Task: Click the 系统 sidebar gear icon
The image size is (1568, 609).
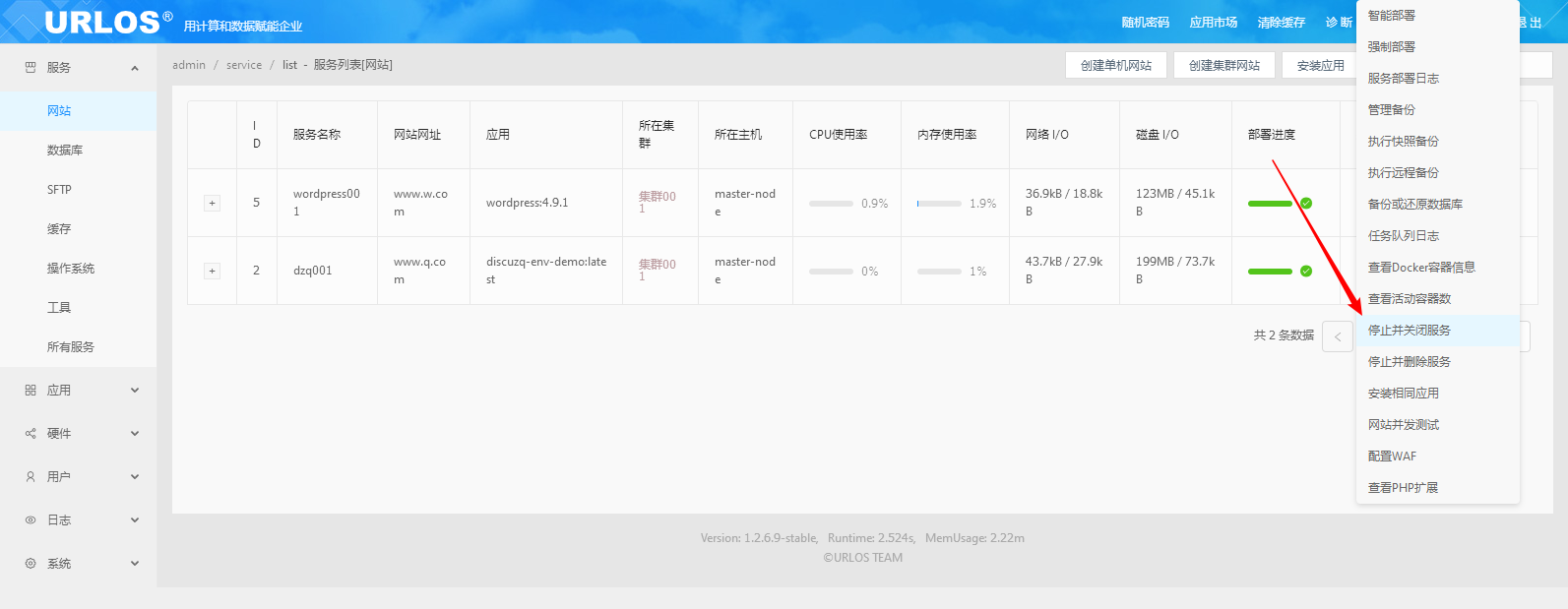Action: coord(31,564)
